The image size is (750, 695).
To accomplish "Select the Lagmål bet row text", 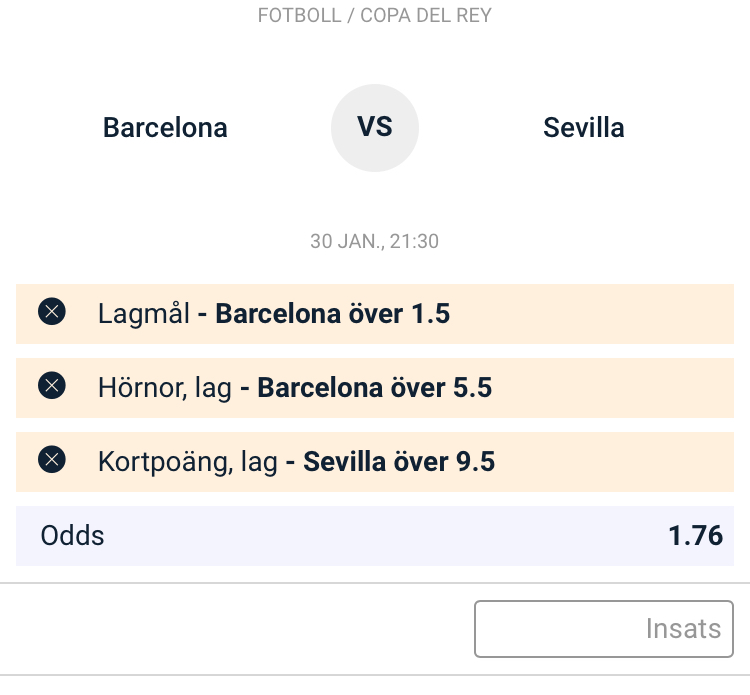I will pyautogui.click(x=274, y=314).
